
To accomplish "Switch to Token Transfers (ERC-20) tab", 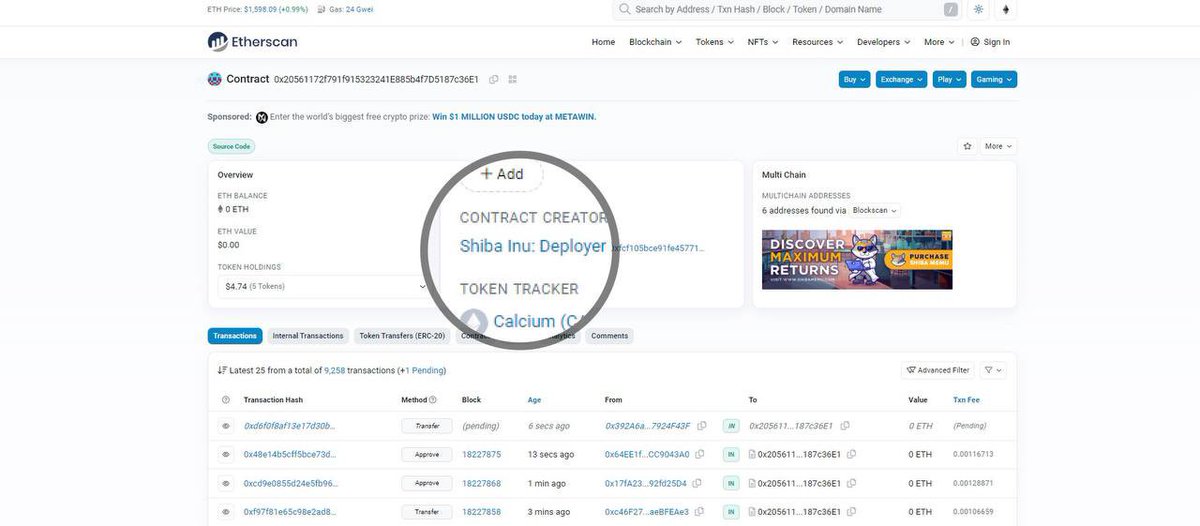I will point(402,336).
